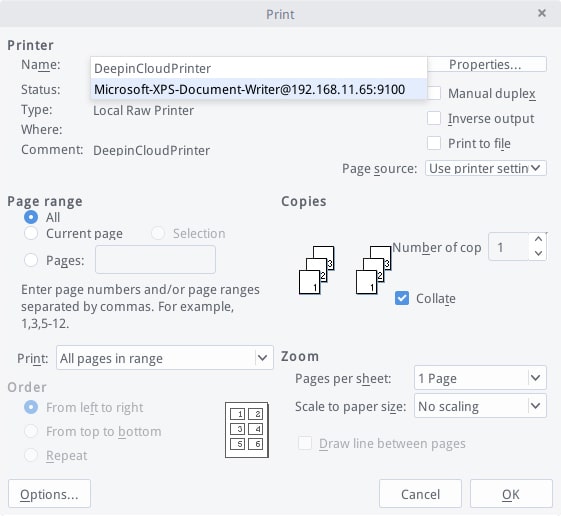The image size is (561, 516).
Task: Click the second collate preview image
Action: coord(374,270)
